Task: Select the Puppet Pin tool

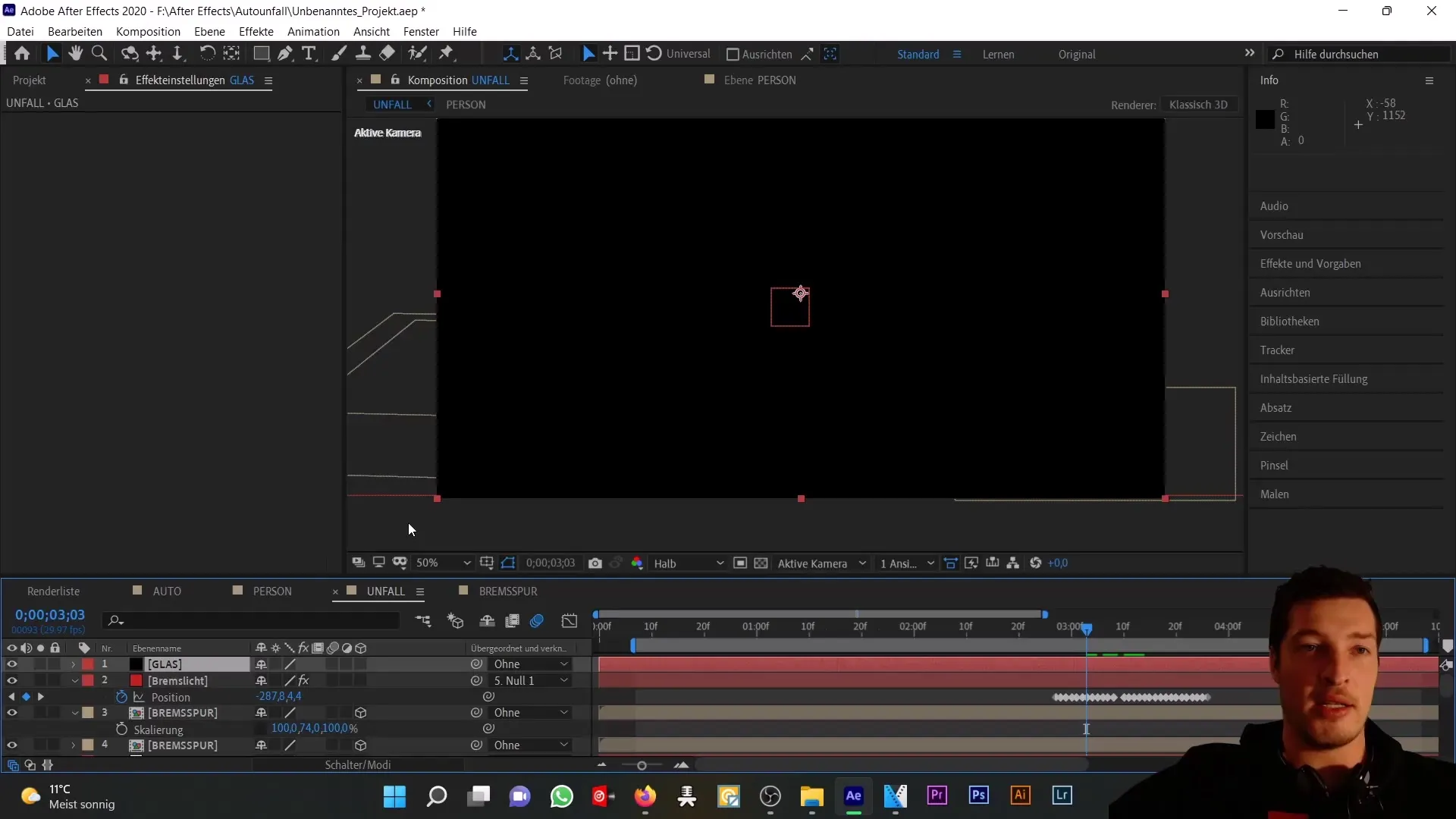Action: (x=447, y=54)
